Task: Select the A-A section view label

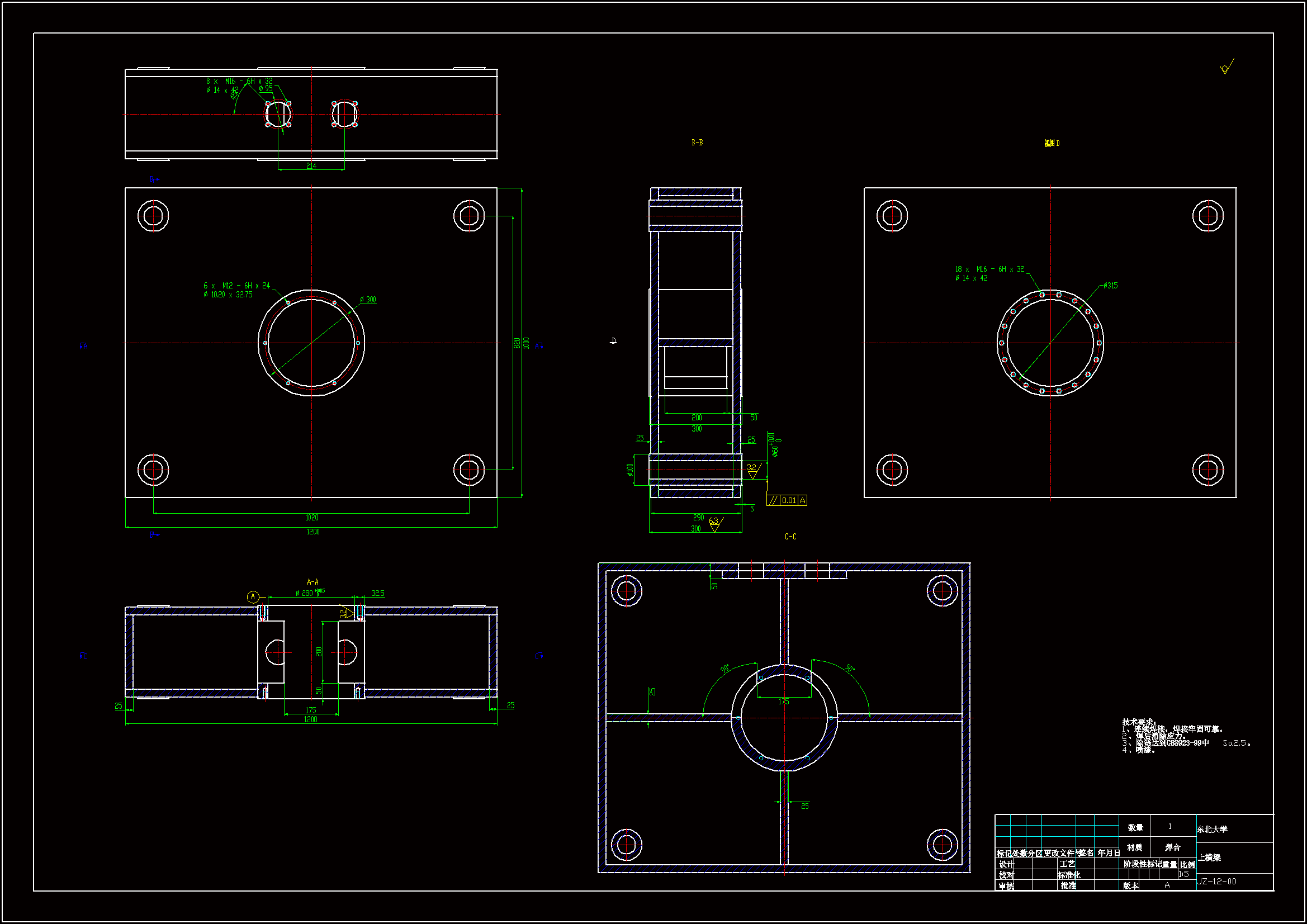Action: pos(312,582)
